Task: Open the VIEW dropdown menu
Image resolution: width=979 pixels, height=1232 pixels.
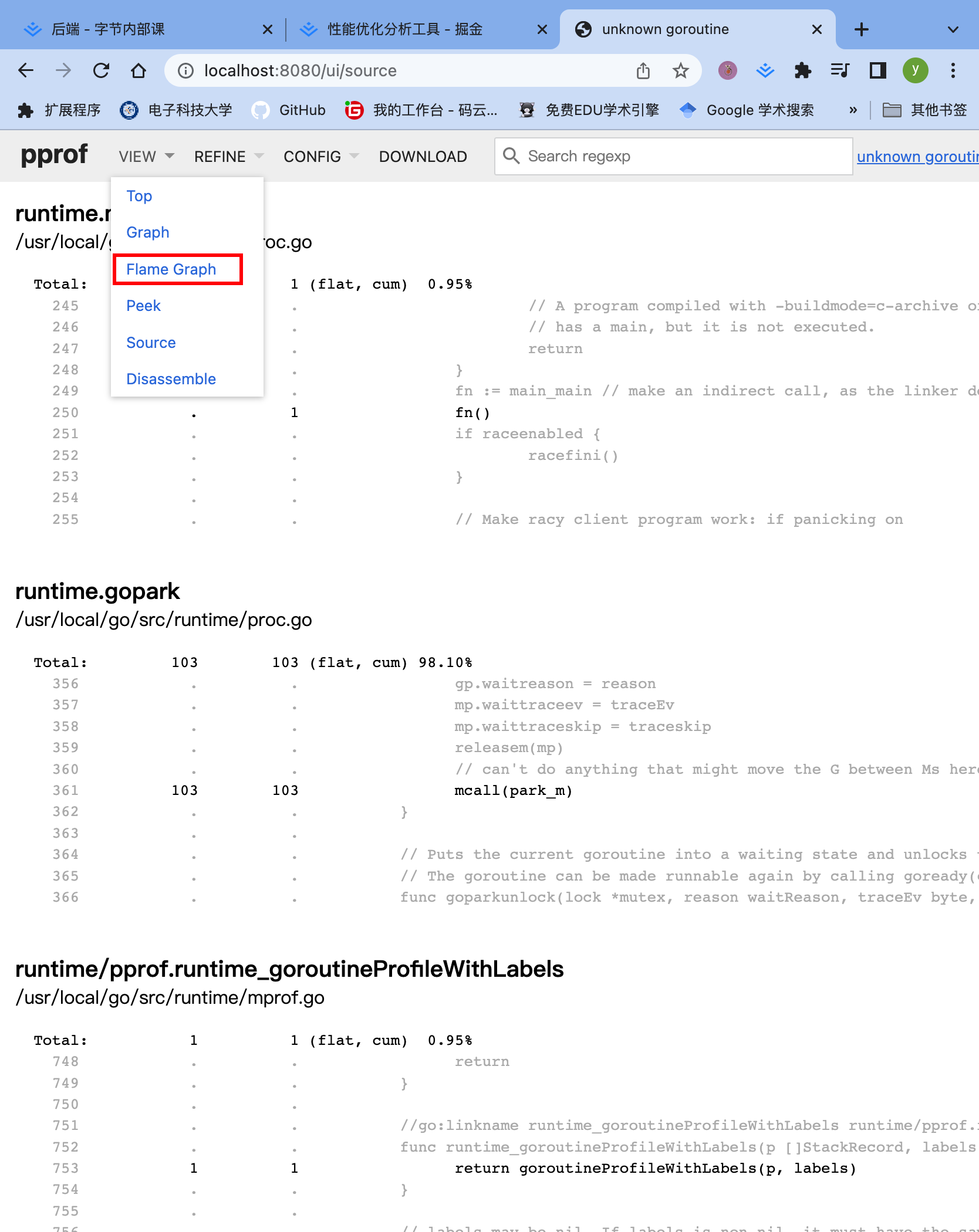Action: click(147, 157)
